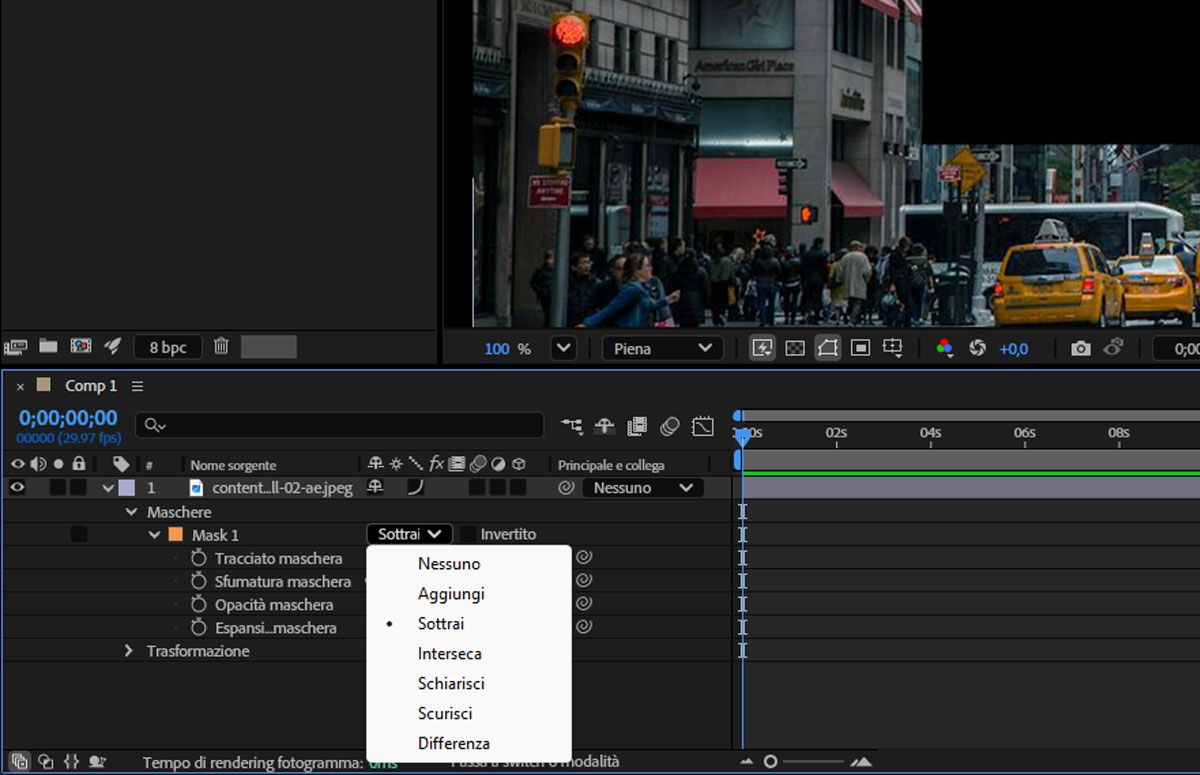Click the timeline layer search field
This screenshot has width=1200, height=775.
pos(340,425)
